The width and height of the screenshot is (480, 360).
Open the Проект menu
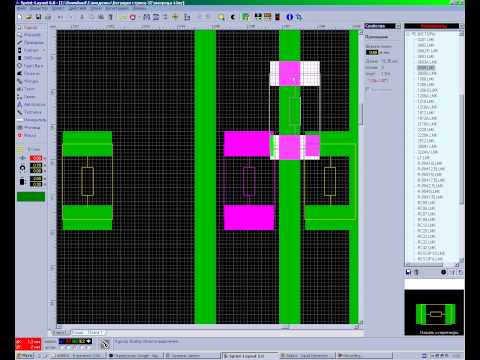point(58,8)
